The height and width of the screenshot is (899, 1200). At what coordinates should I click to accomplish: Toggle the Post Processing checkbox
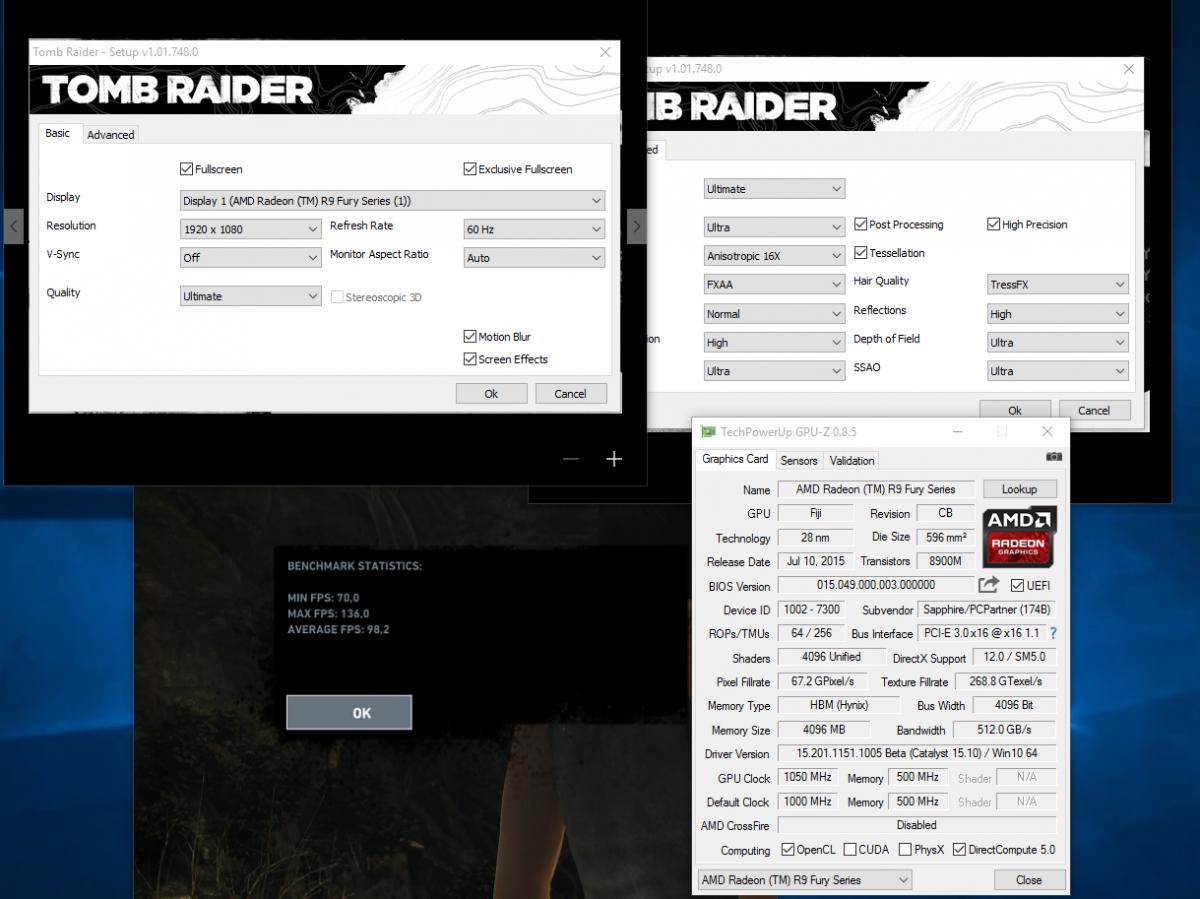861,224
